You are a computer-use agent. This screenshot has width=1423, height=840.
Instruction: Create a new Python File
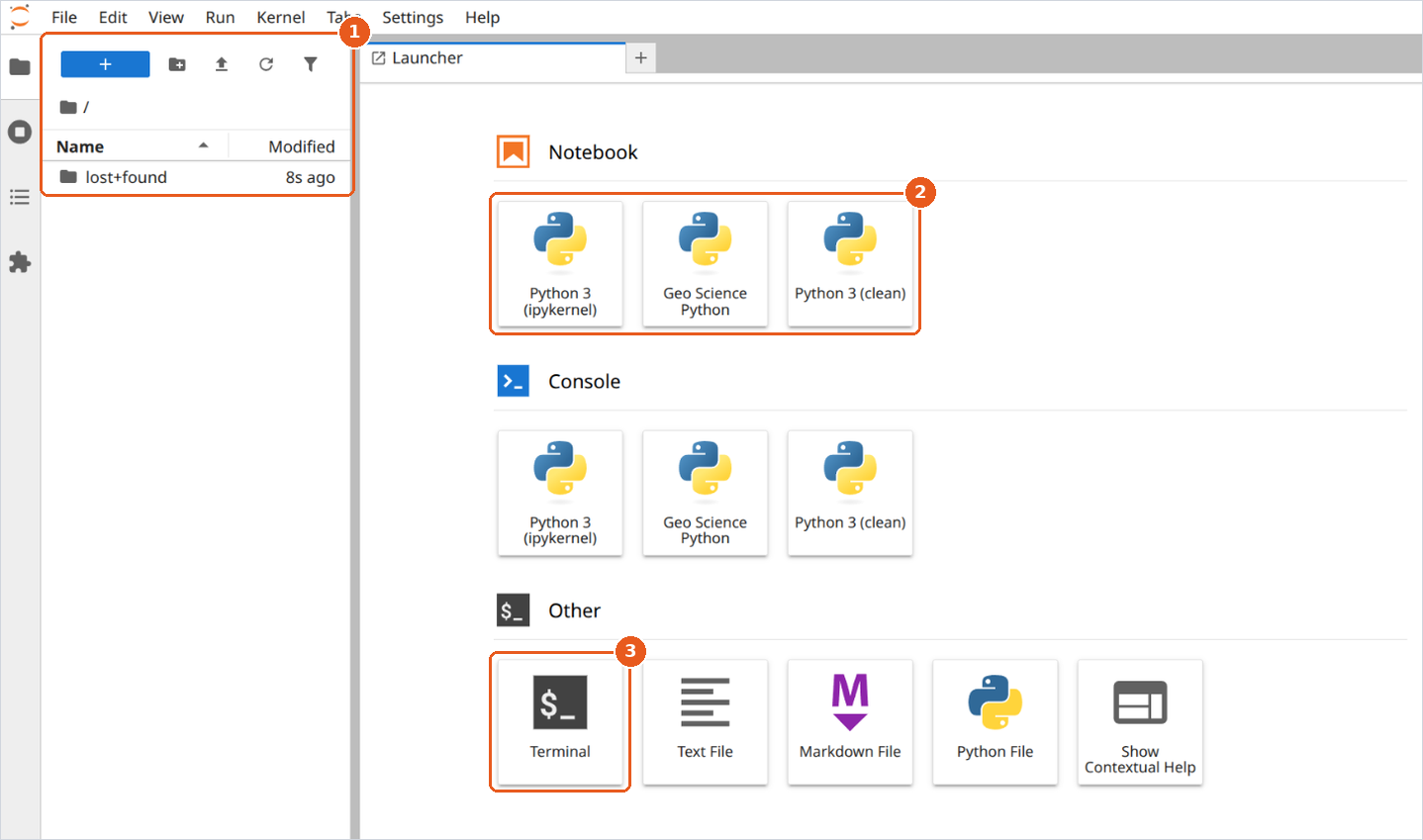996,722
